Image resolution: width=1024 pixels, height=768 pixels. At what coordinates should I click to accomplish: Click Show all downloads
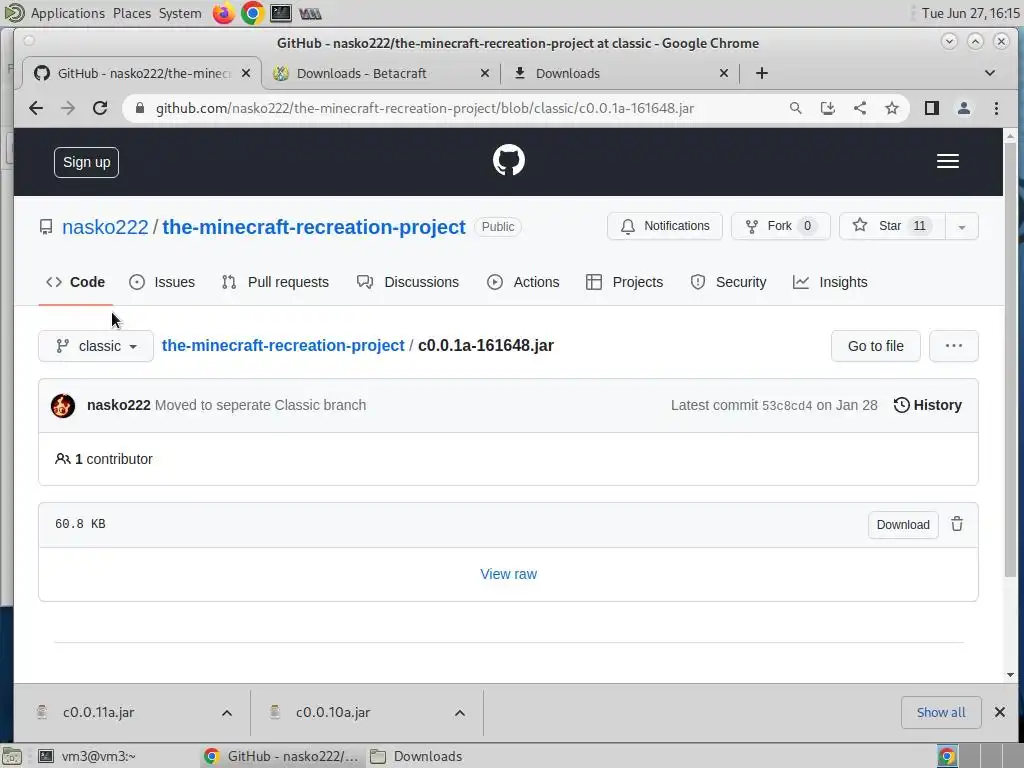point(941,712)
